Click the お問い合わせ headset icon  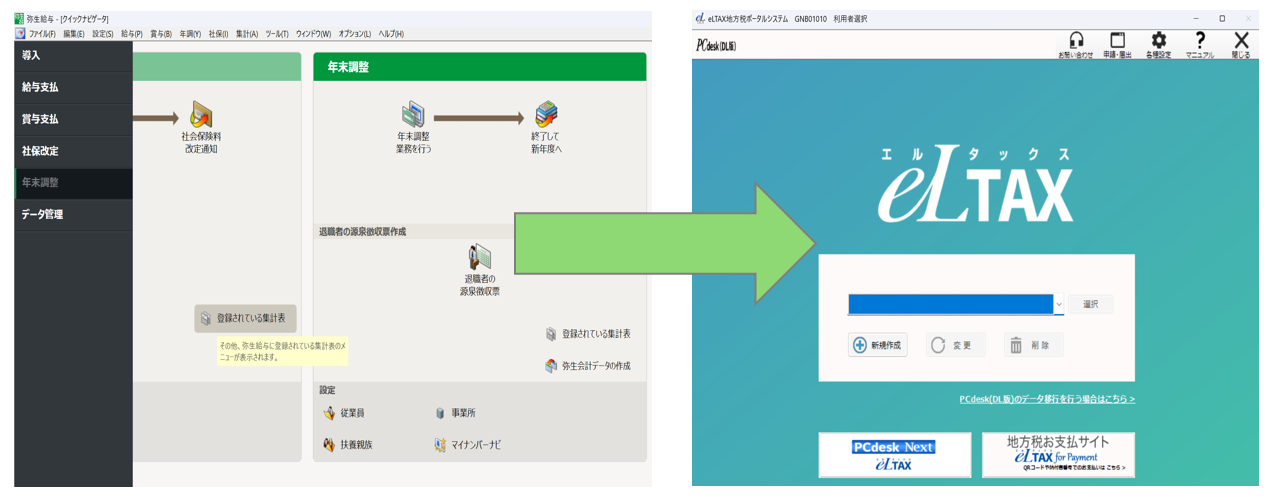tap(1076, 43)
